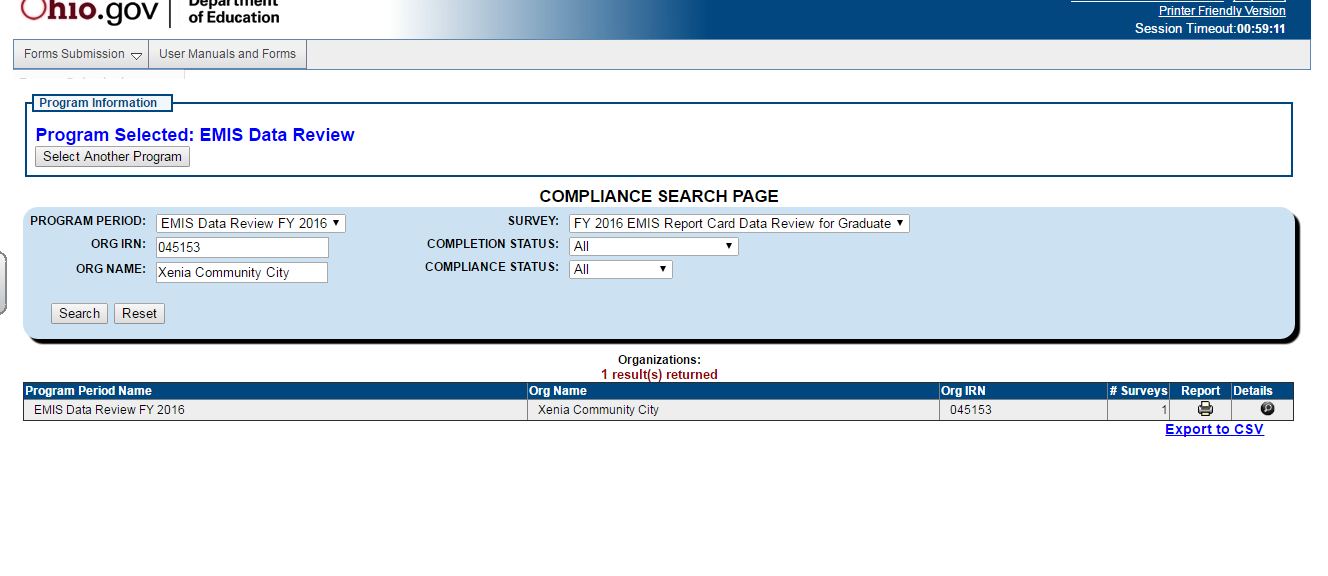Open the Details icon for Xenia Community City

(1267, 409)
